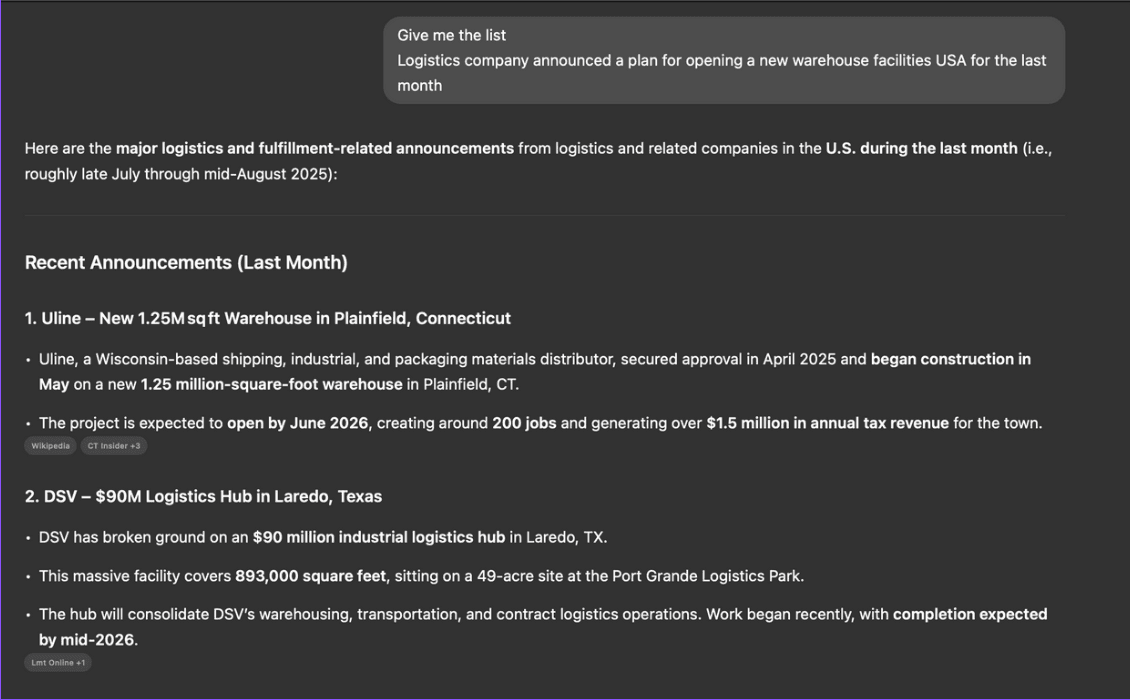Click the bold text 'open by June 2026'
Viewport: 1130px width, 700px height.
click(x=297, y=424)
